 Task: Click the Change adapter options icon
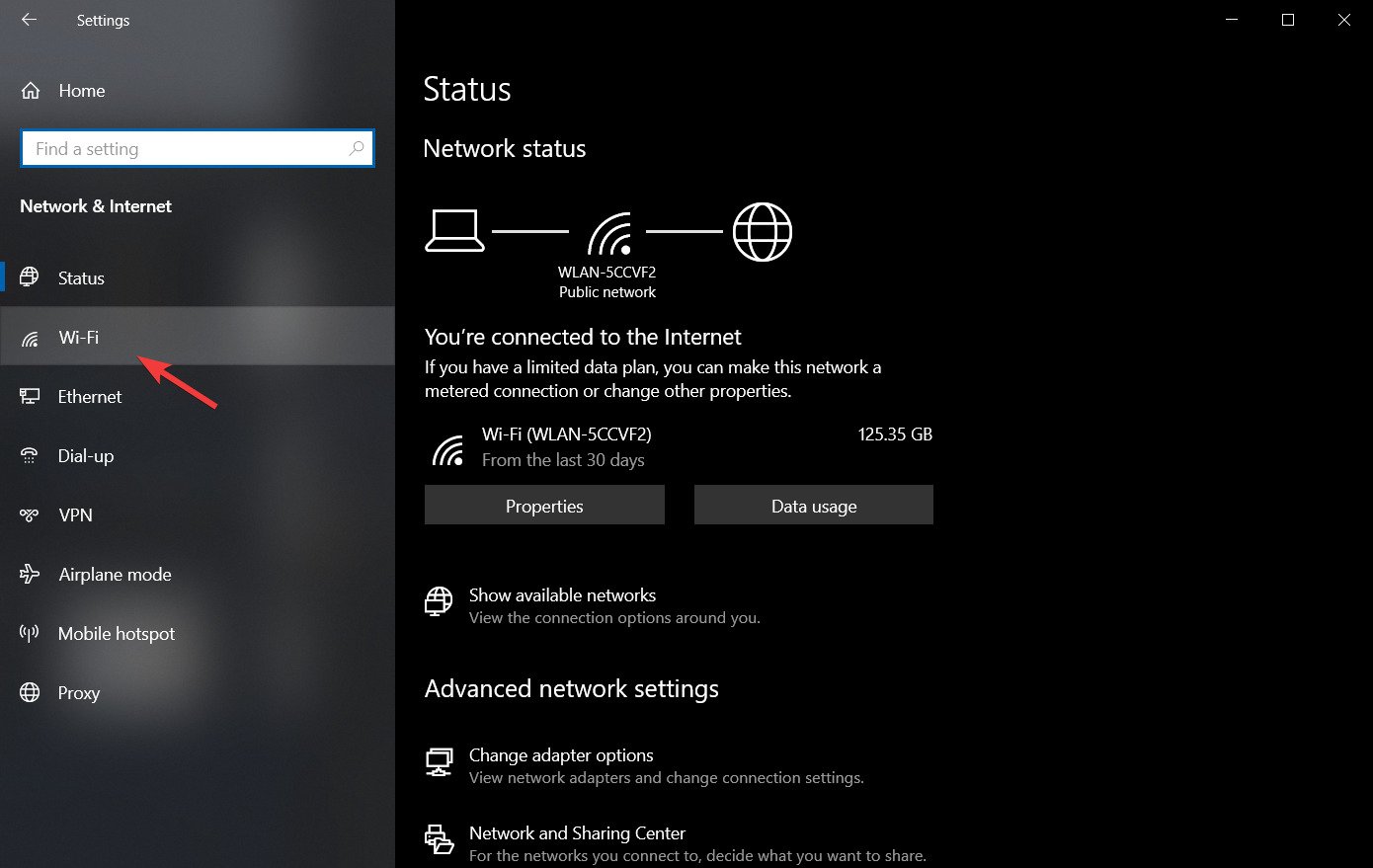pyautogui.click(x=439, y=762)
